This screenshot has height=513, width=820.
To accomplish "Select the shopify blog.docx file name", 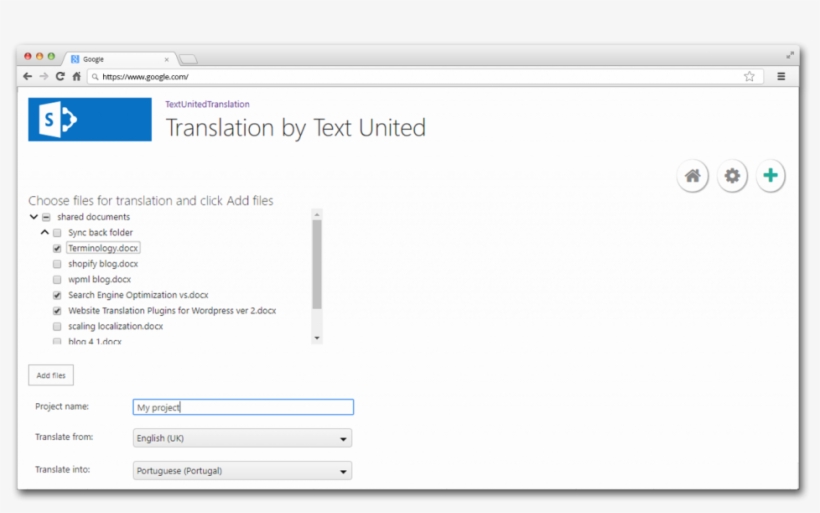I will pyautogui.click(x=103, y=264).
